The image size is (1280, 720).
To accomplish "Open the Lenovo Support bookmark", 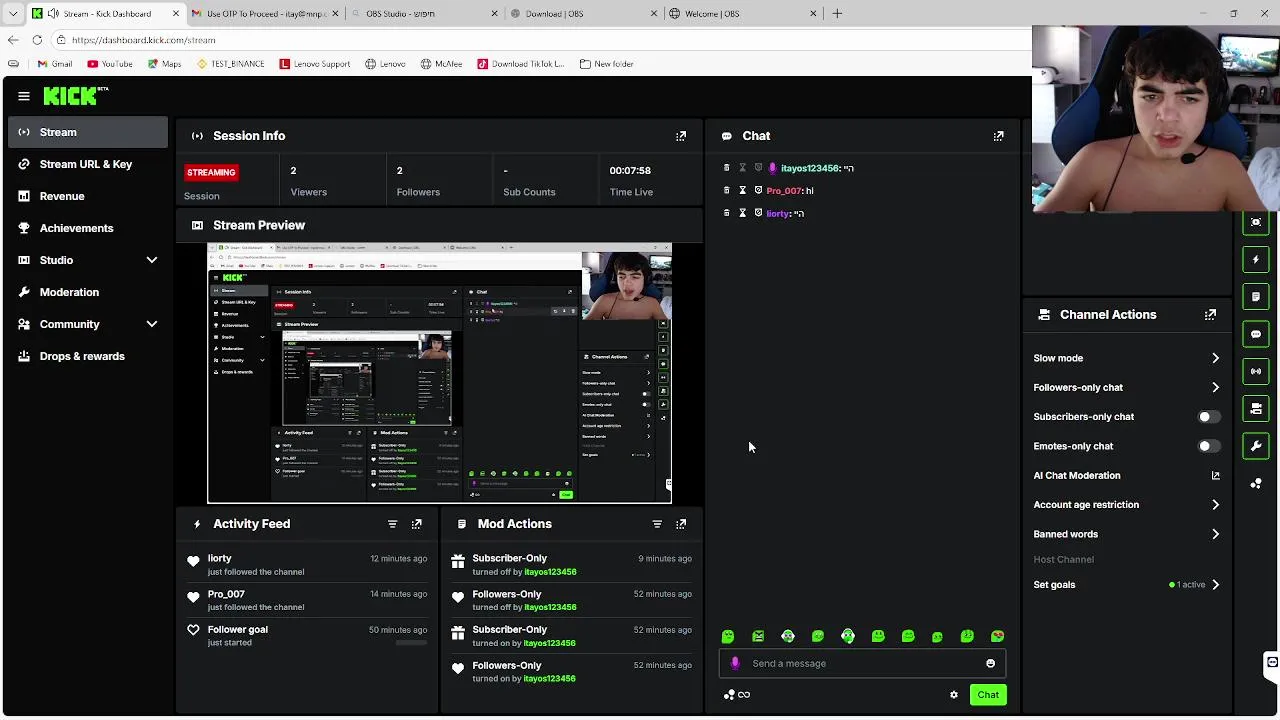I will [315, 64].
